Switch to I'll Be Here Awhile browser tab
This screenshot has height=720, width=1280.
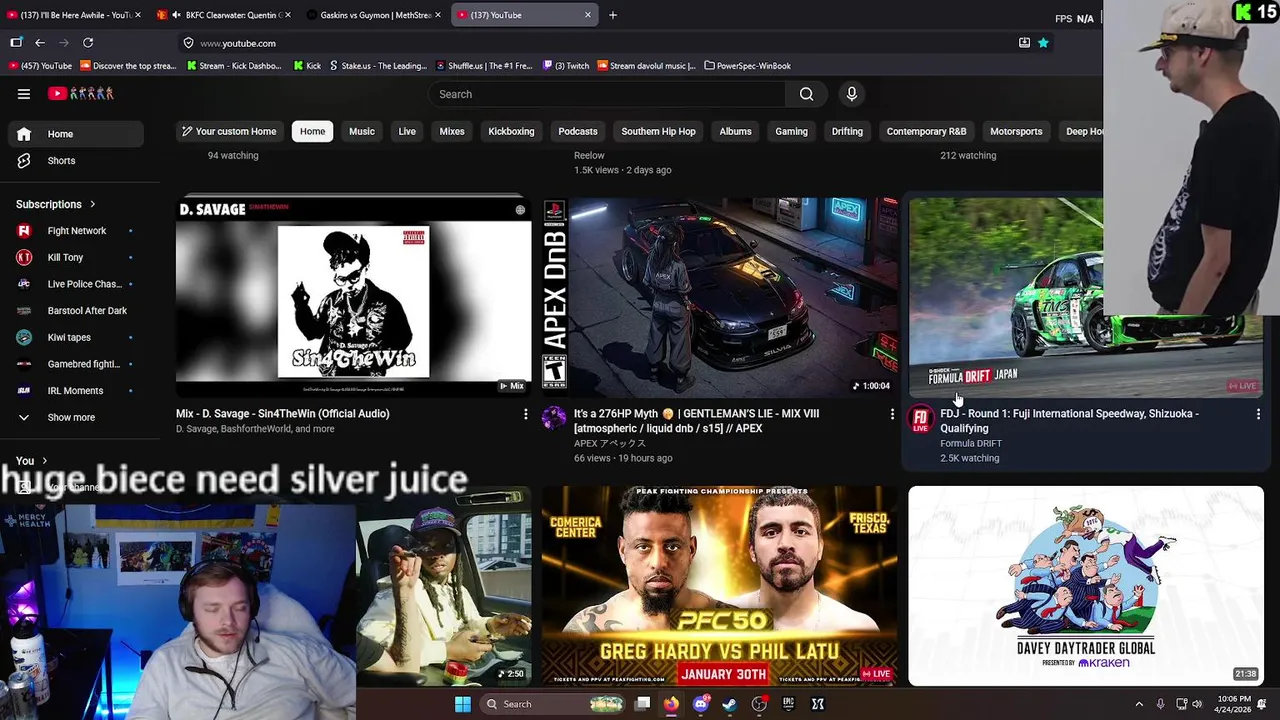coord(74,15)
